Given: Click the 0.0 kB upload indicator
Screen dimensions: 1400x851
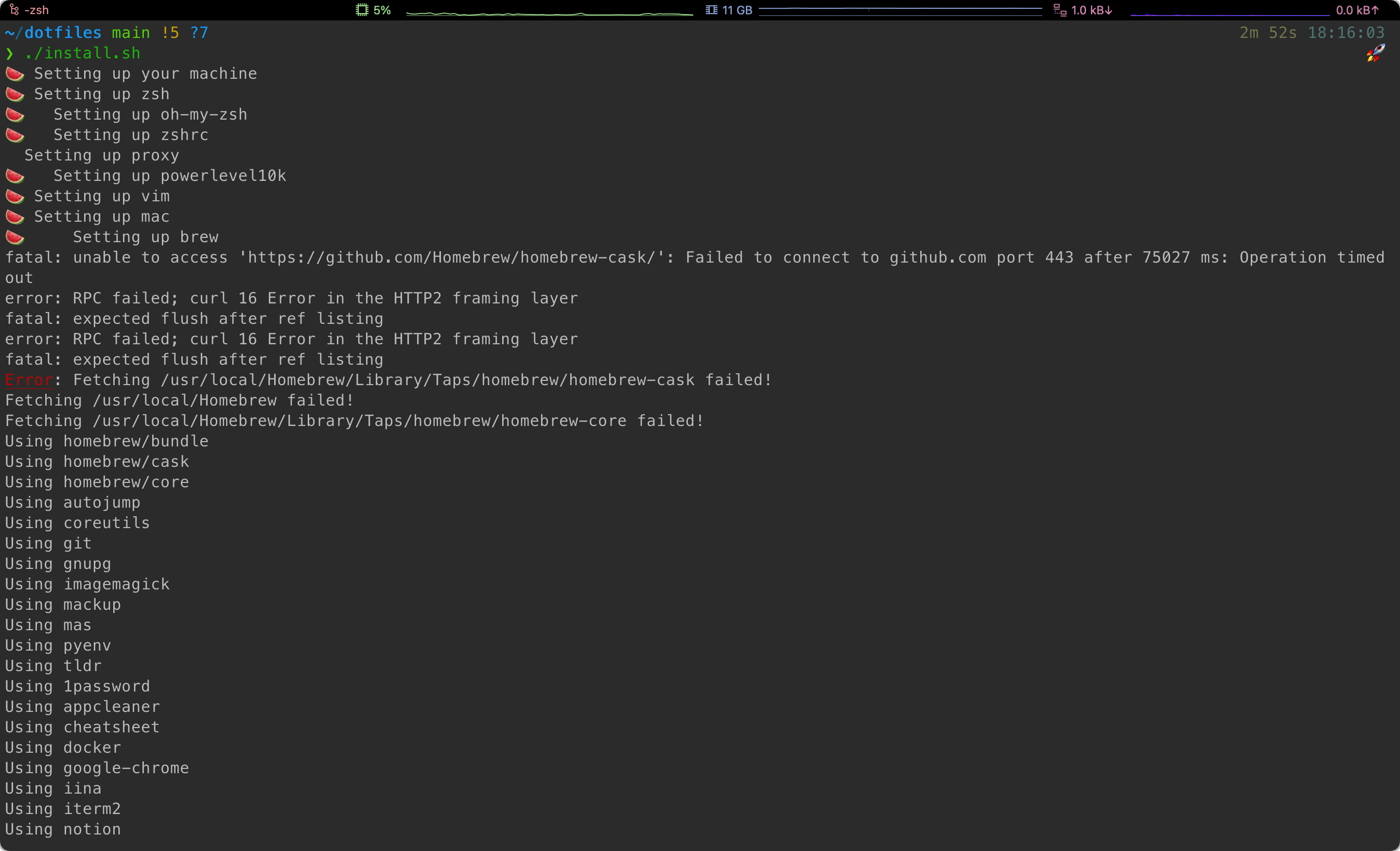Looking at the screenshot, I should tap(1357, 10).
